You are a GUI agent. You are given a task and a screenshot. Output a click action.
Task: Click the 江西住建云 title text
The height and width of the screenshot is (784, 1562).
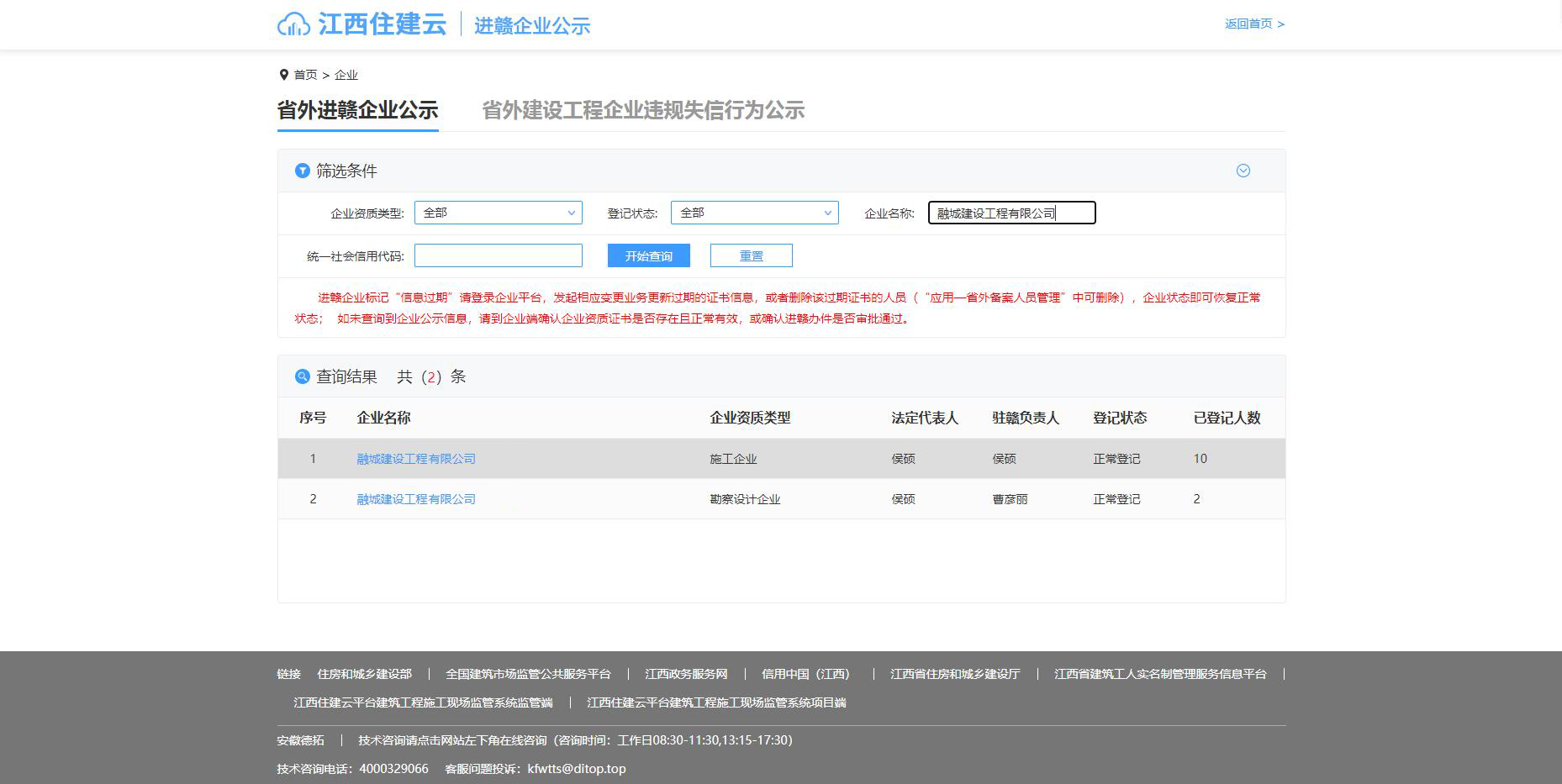[x=382, y=24]
